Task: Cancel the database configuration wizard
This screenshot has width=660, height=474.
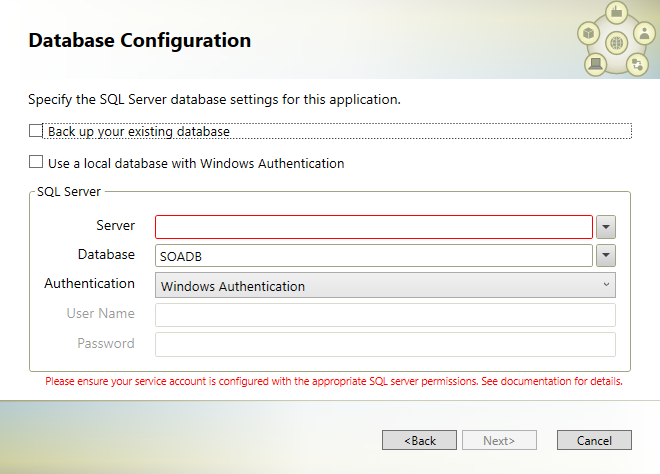Action: click(x=594, y=440)
